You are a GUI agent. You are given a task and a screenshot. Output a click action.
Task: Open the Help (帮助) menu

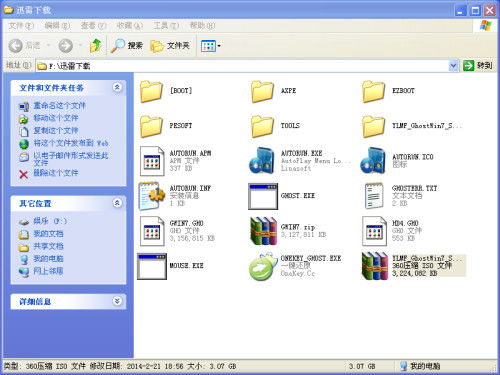pos(202,26)
